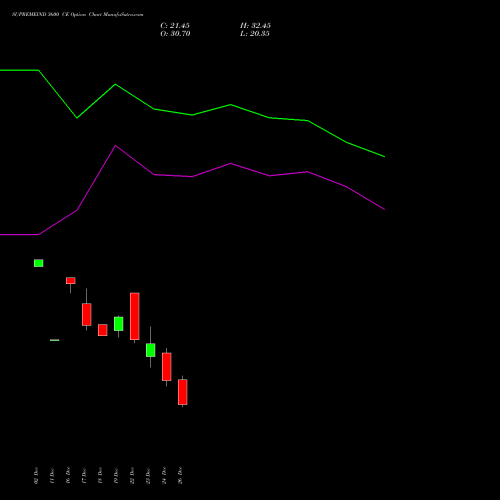The width and height of the screenshot is (500, 500).
Task: Click the closing price value C: 21.45
Action: pyautogui.click(x=175, y=26)
